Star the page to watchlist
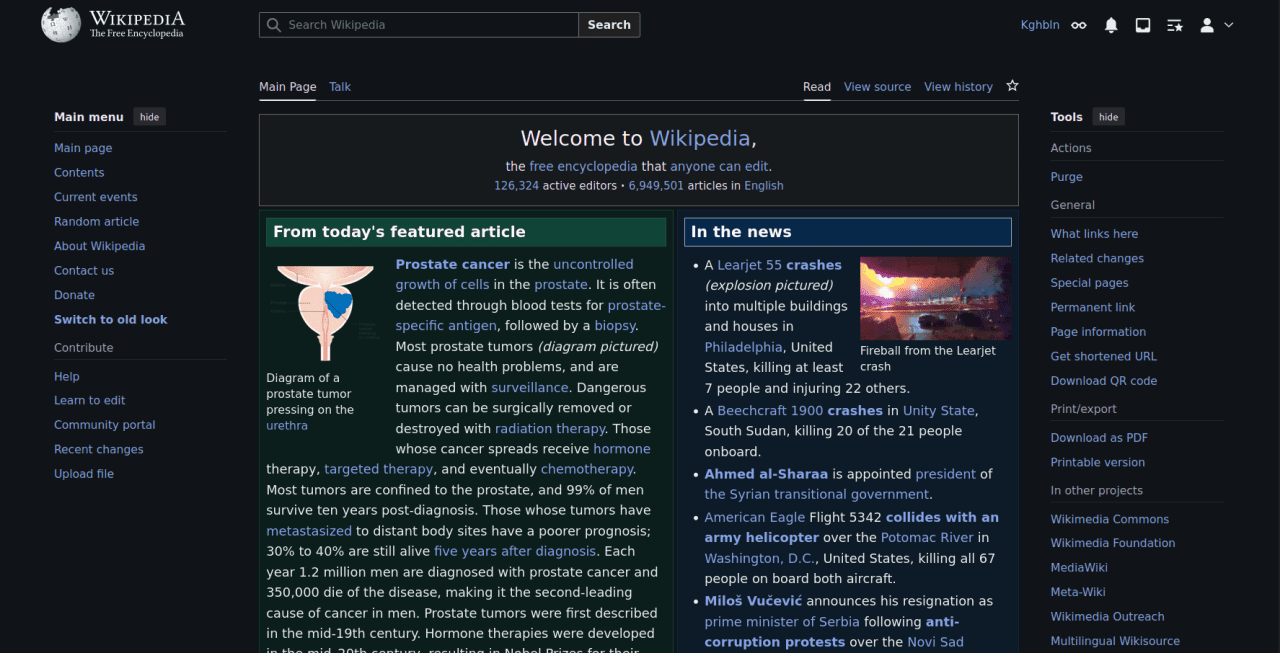The width and height of the screenshot is (1280, 653). pyautogui.click(x=1012, y=86)
